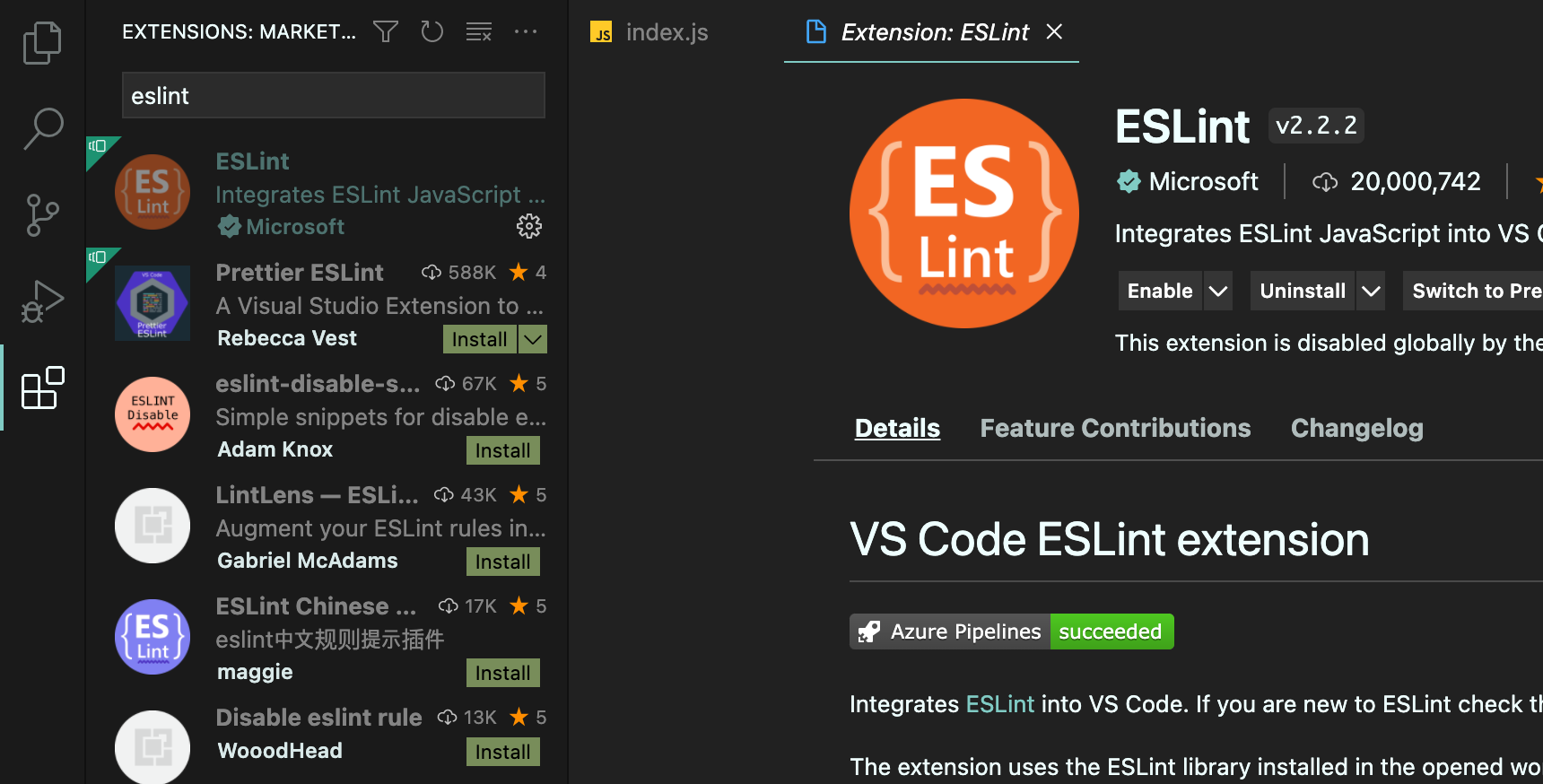Click the EXTENSIONS: MARKETPLACE header title
Screen dimensions: 1543x784
[x=239, y=32]
